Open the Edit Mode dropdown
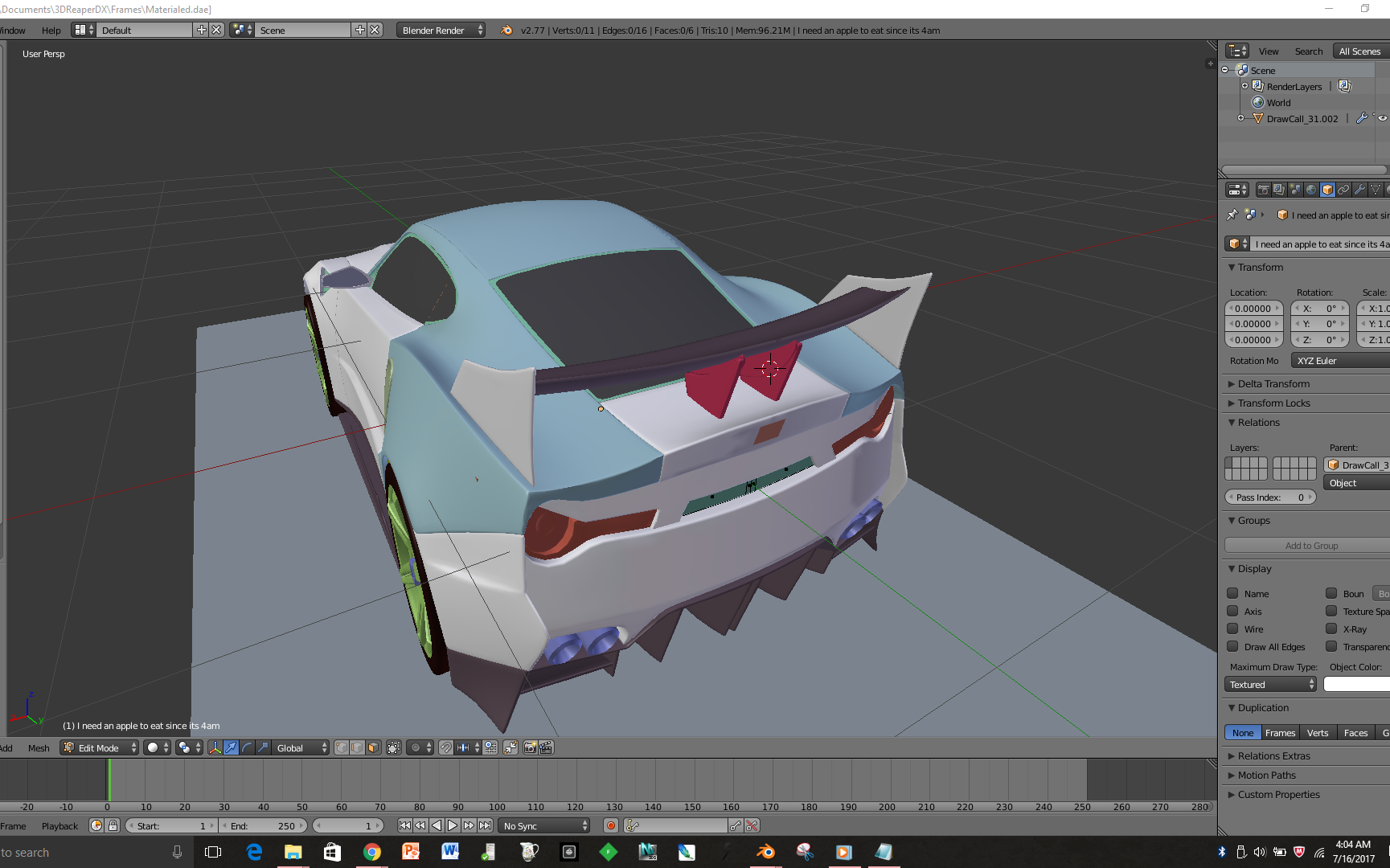Viewport: 1390px width, 868px height. [100, 748]
